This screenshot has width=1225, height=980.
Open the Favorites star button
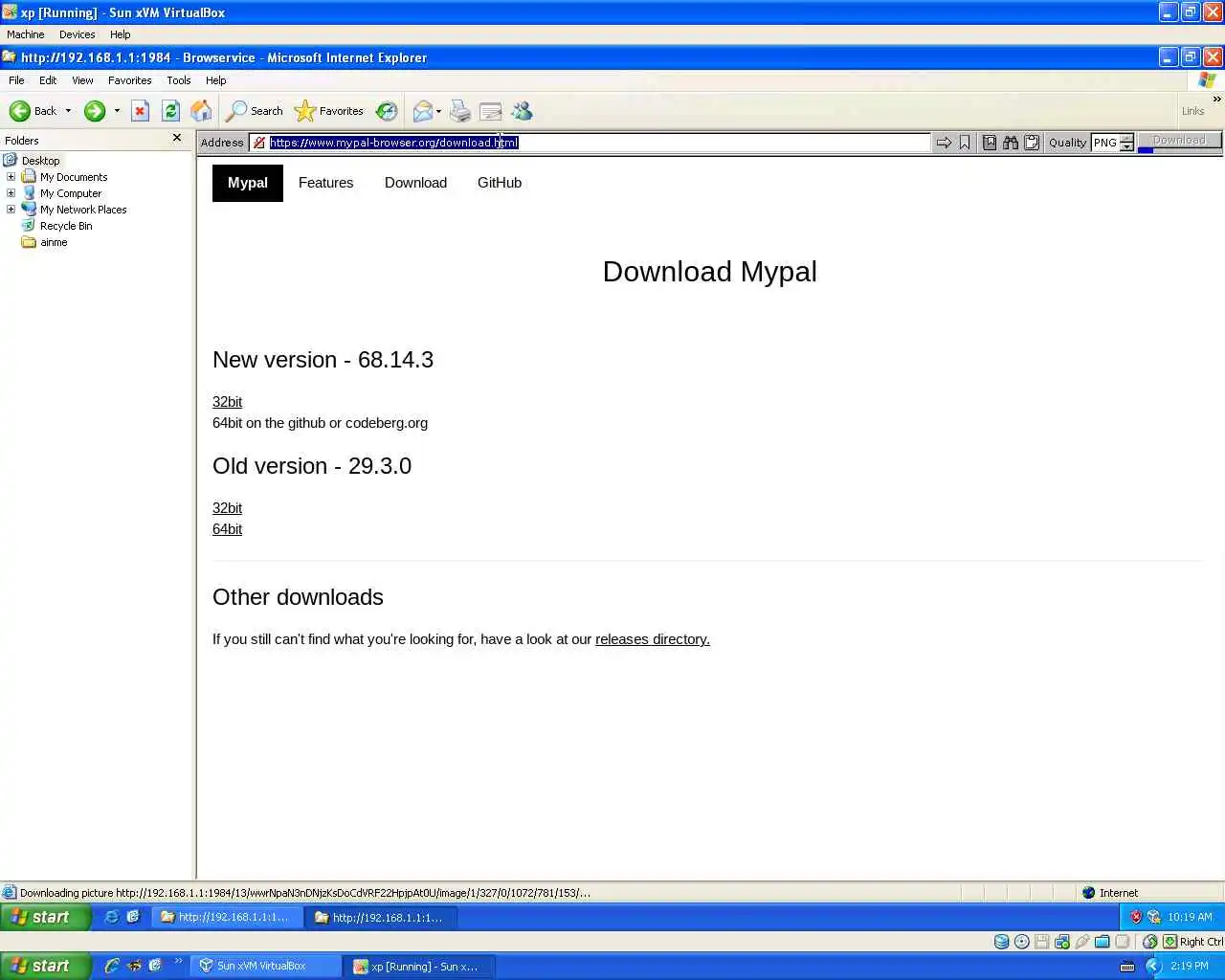point(329,111)
